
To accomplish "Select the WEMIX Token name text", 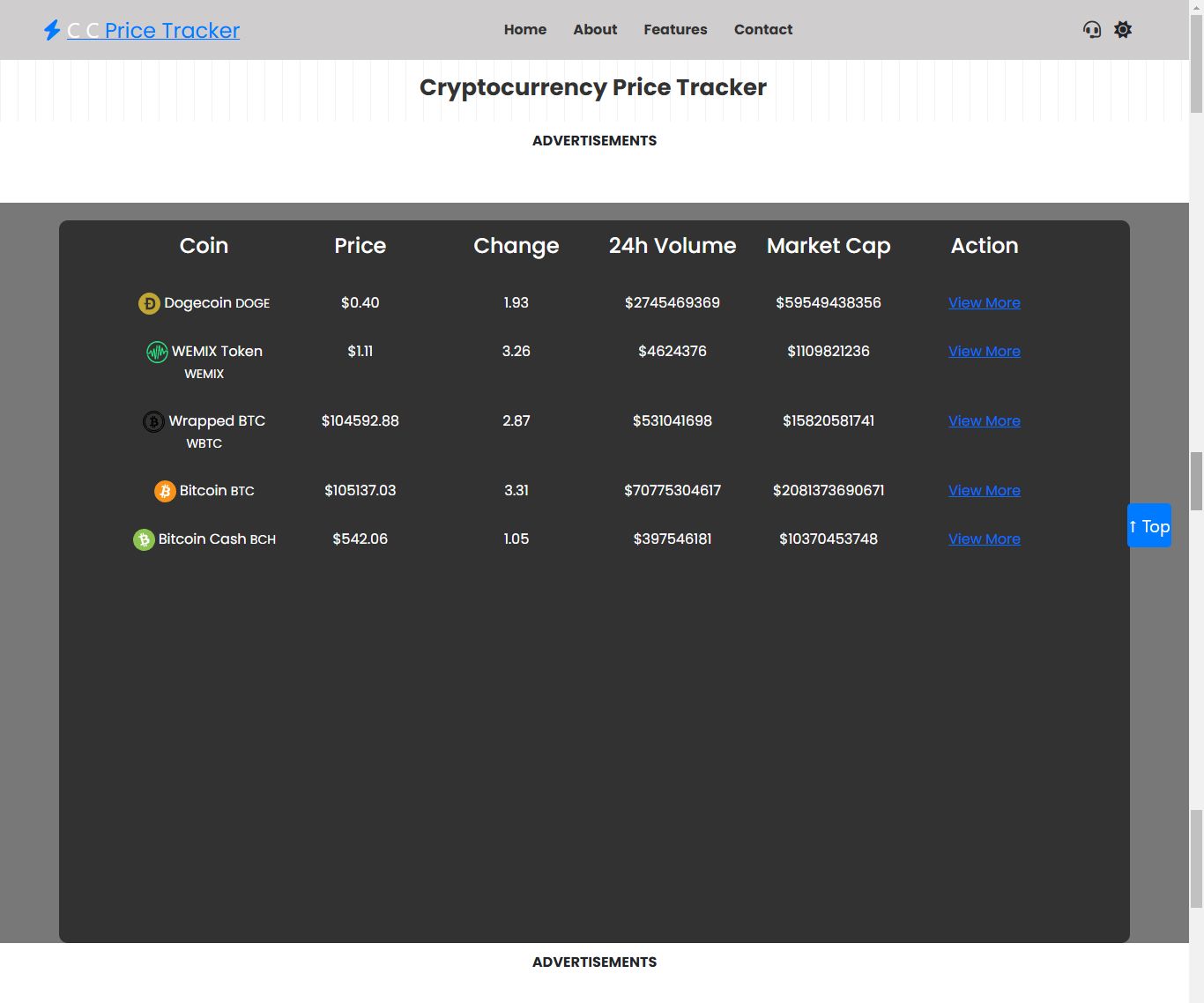I will (217, 351).
